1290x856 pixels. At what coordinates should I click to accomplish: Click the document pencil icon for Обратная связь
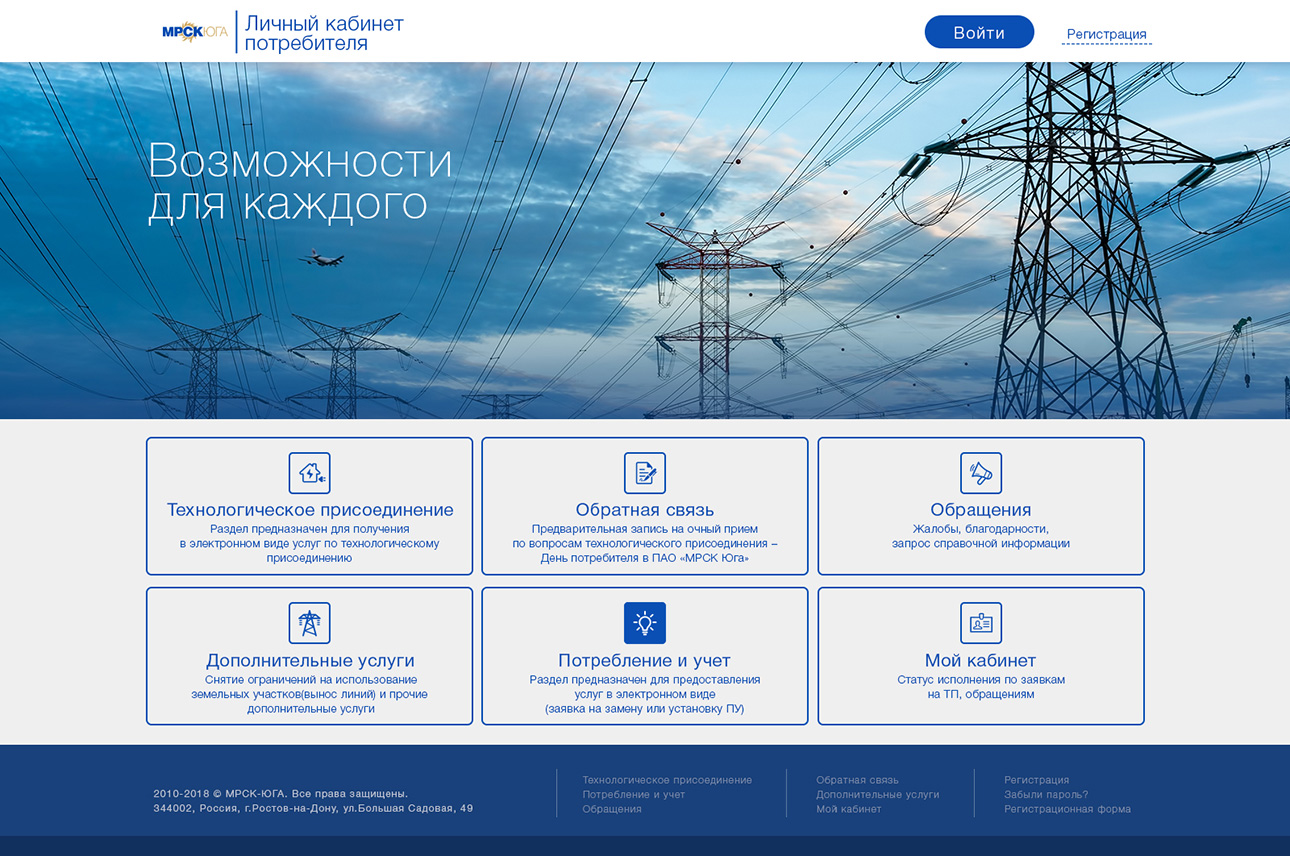tap(645, 473)
